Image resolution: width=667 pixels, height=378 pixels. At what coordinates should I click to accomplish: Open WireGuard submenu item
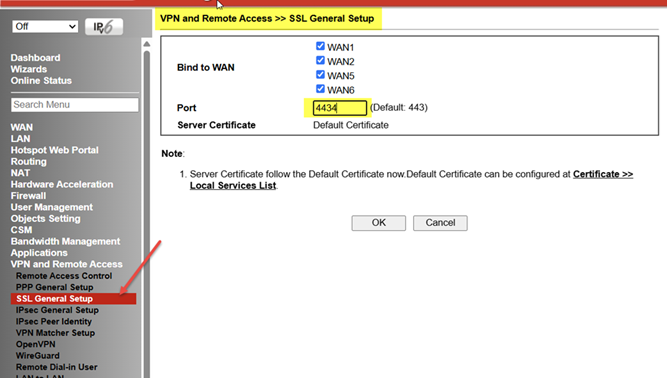(38, 355)
